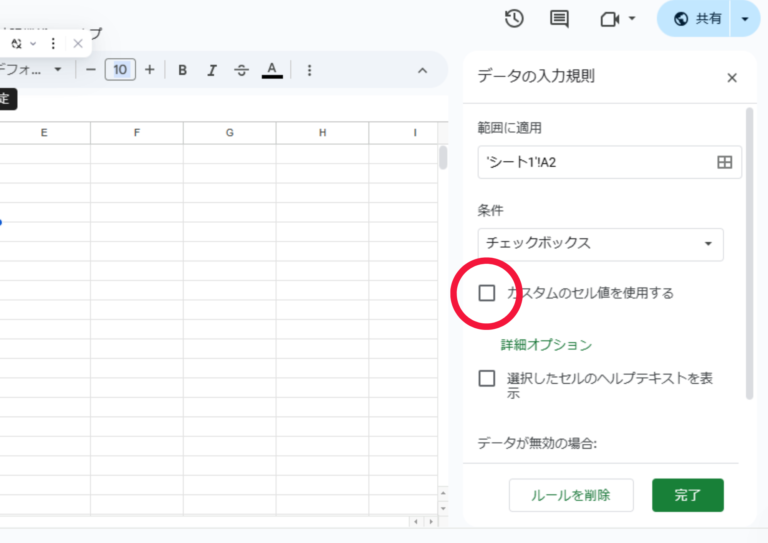Screen dimensions: 768x543
Task: Enable カスタムのセル値を使用する checkbox
Action: [x=487, y=293]
